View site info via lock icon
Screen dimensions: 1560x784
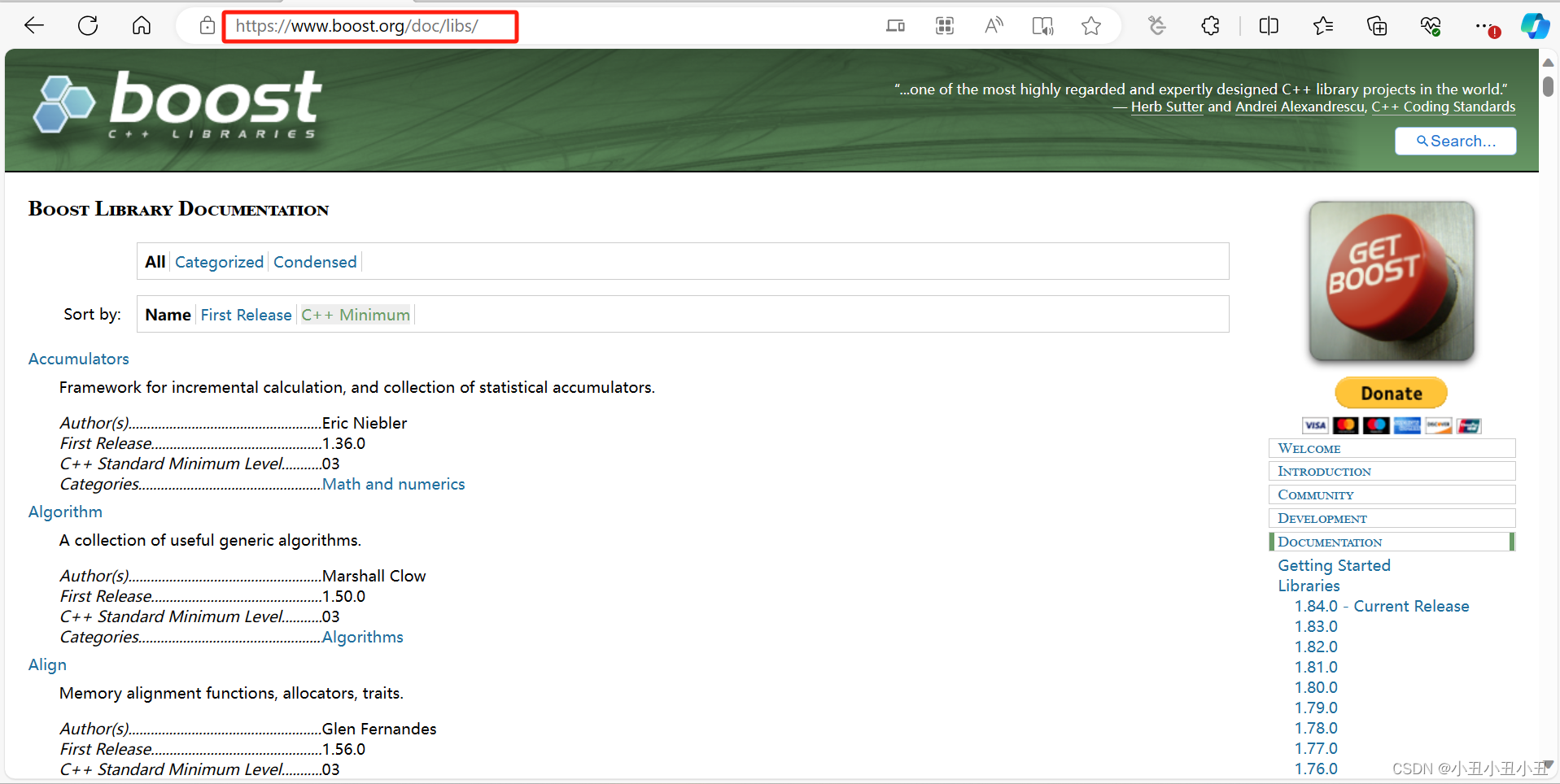pyautogui.click(x=208, y=26)
